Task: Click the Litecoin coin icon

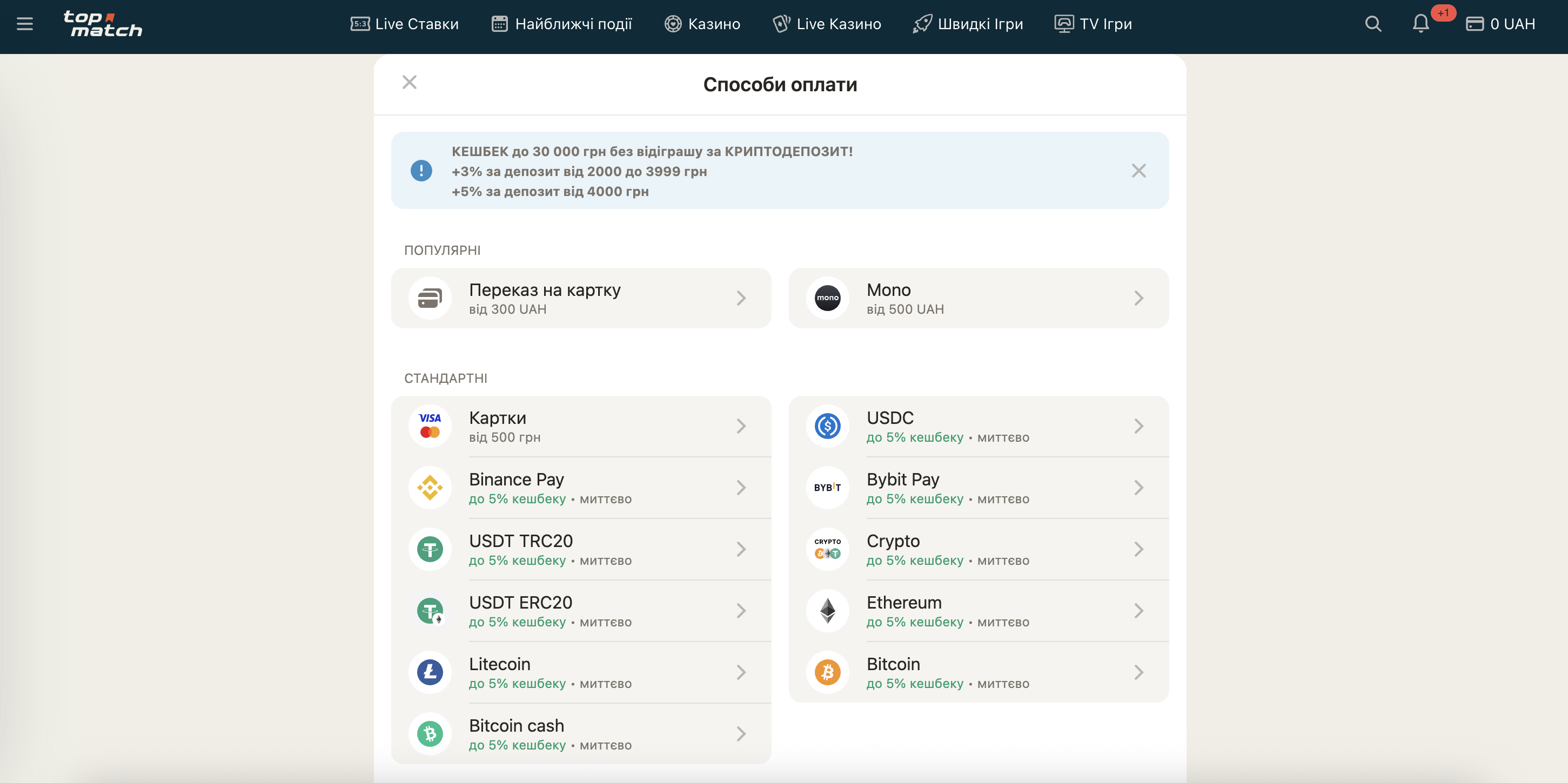Action: (430, 672)
